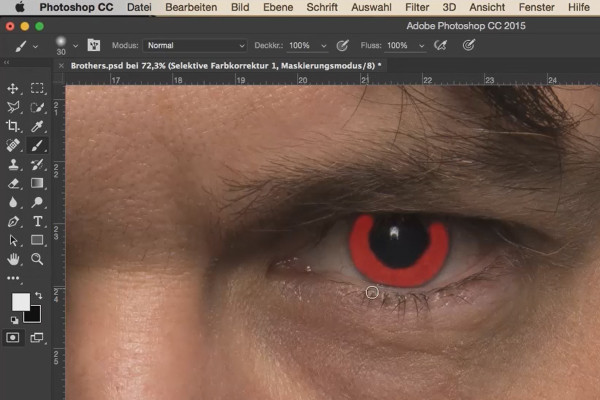The image size is (600, 400).
Task: Swap foreground and background colors
Action: (x=39, y=295)
